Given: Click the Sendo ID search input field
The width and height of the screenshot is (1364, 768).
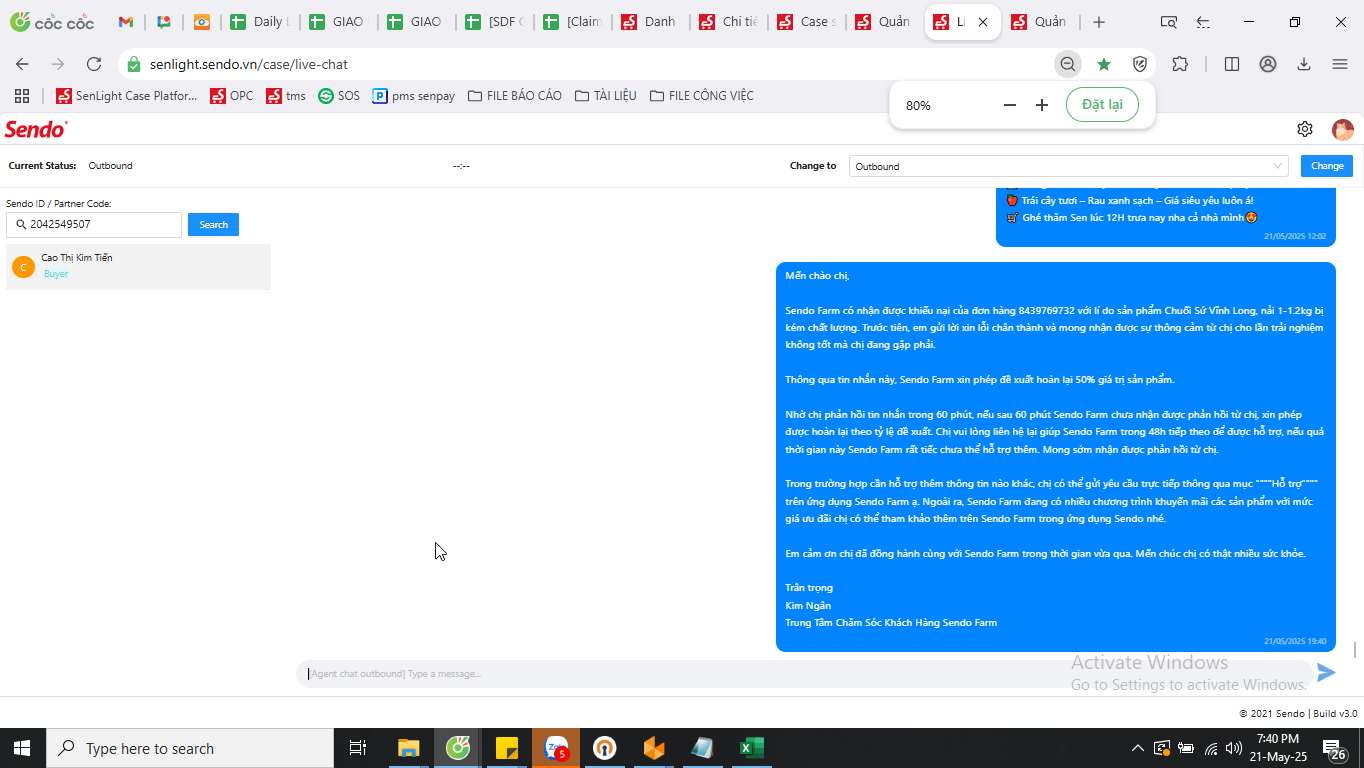Looking at the screenshot, I should tap(94, 225).
